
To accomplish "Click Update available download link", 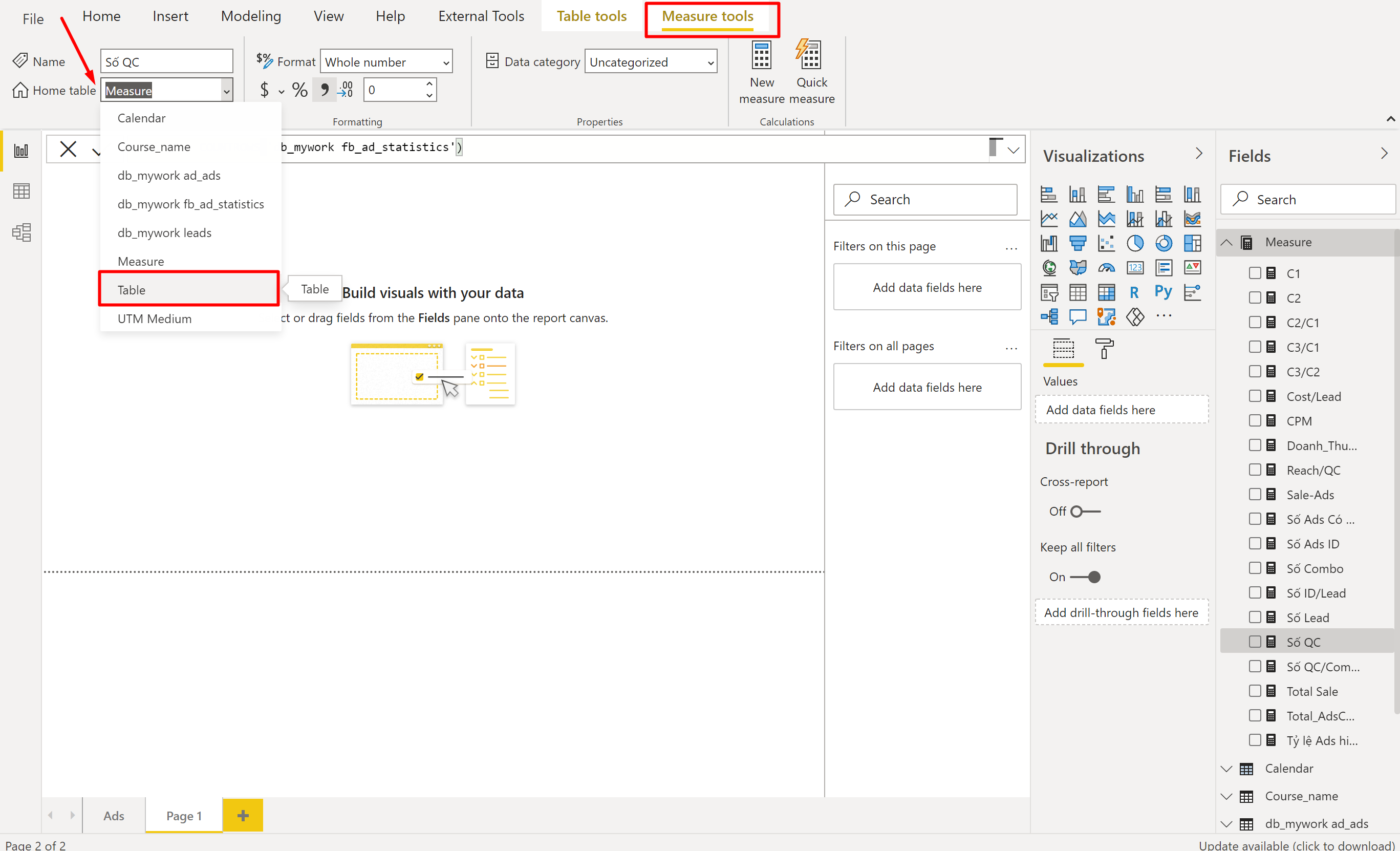I will [1297, 845].
